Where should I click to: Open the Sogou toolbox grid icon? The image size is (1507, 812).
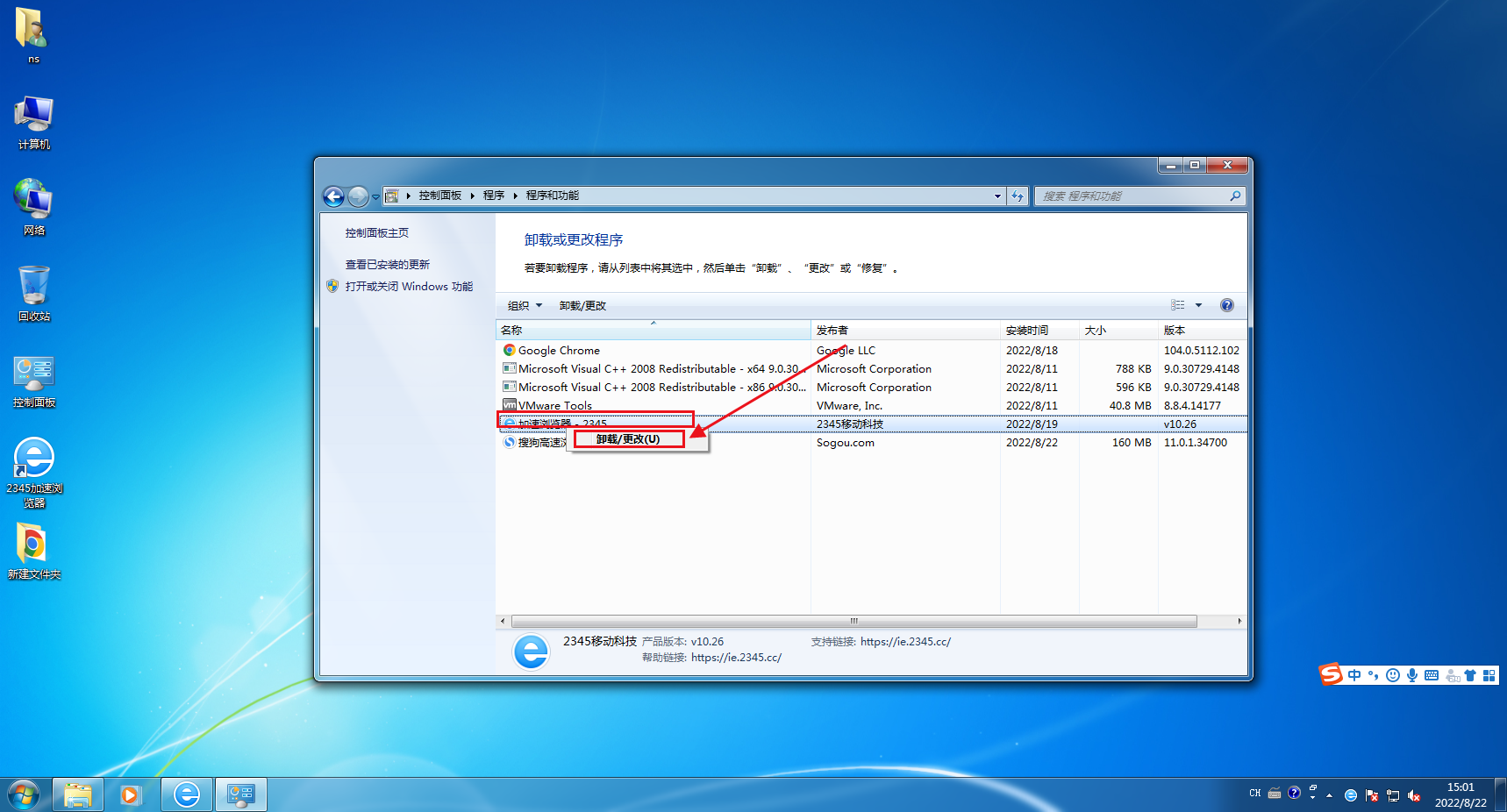point(1489,675)
